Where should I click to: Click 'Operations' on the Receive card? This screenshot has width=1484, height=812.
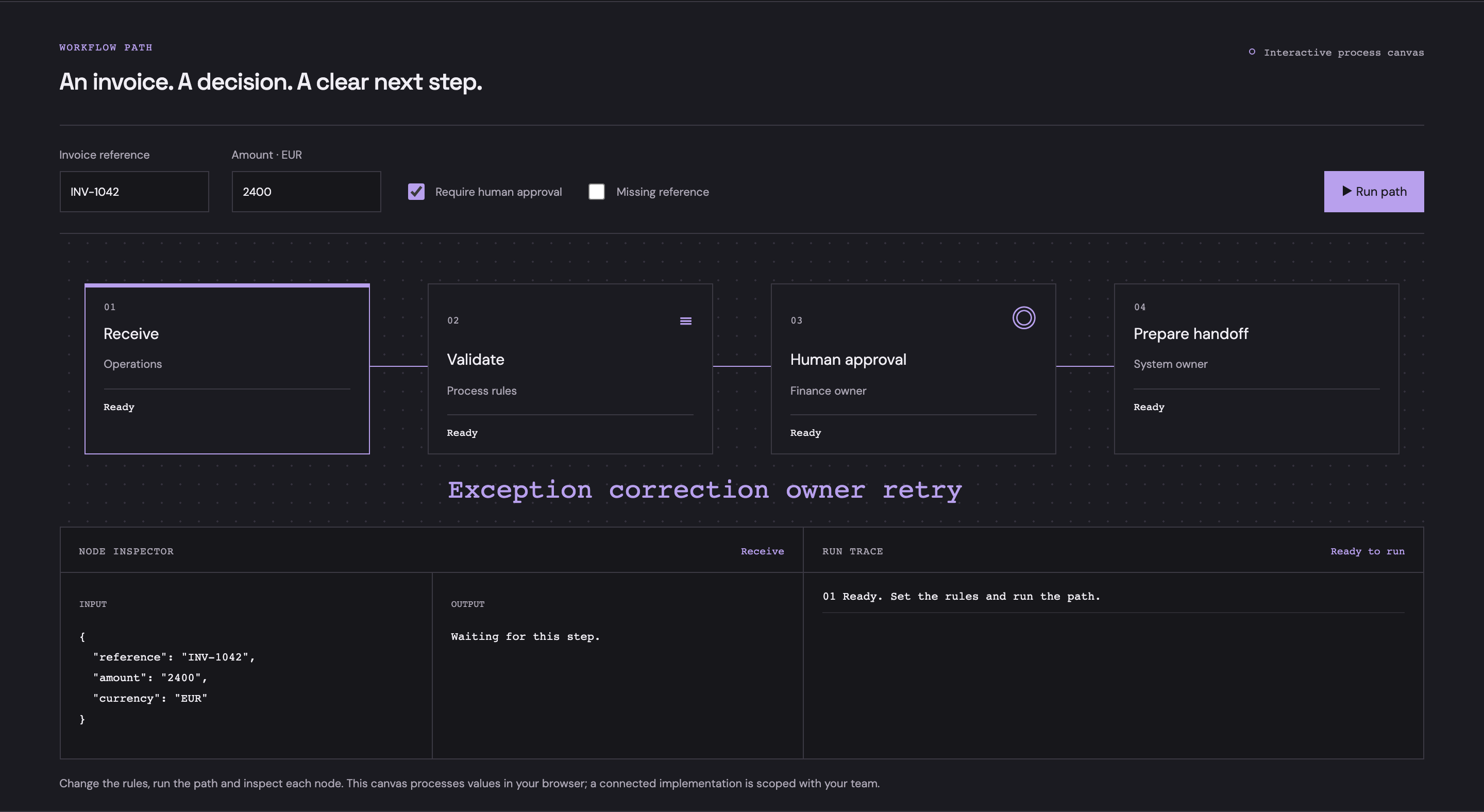tap(132, 365)
